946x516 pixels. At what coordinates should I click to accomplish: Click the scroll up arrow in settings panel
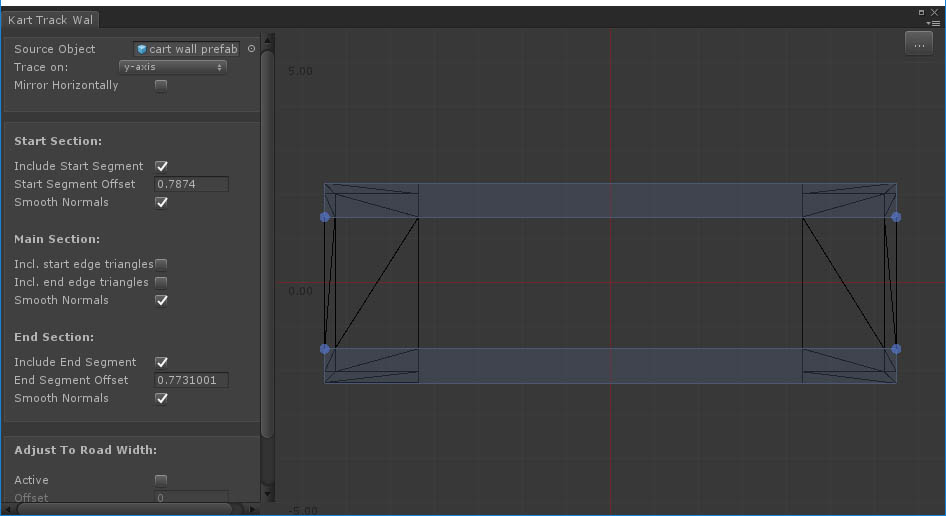[268, 40]
